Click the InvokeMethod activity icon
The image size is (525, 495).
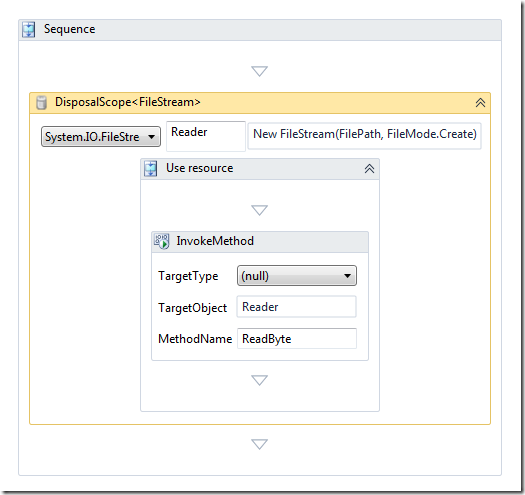162,241
